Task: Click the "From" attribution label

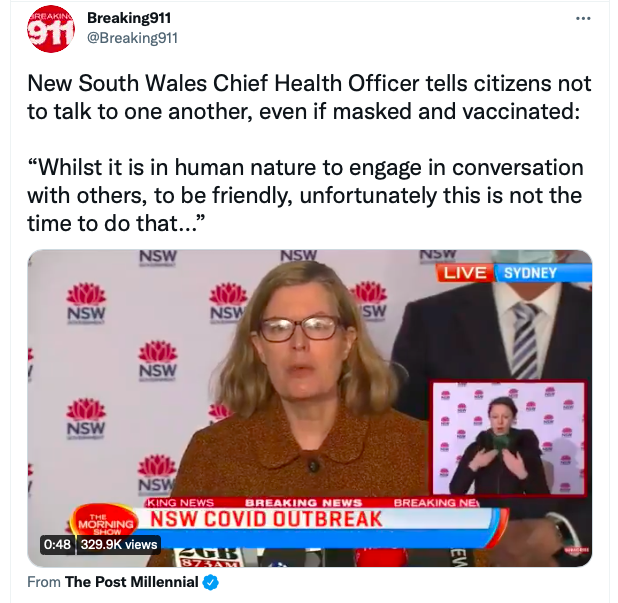Action: (x=44, y=582)
